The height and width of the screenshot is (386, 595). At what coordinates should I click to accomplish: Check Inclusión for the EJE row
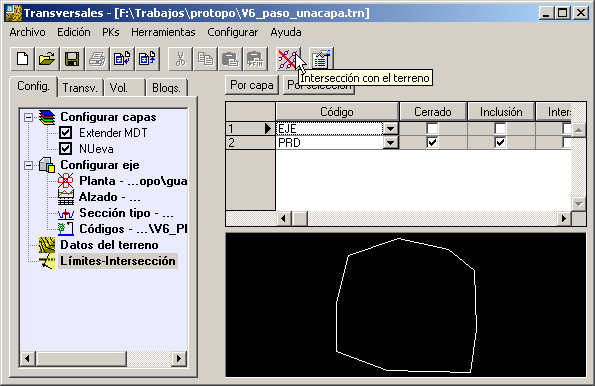(500, 129)
